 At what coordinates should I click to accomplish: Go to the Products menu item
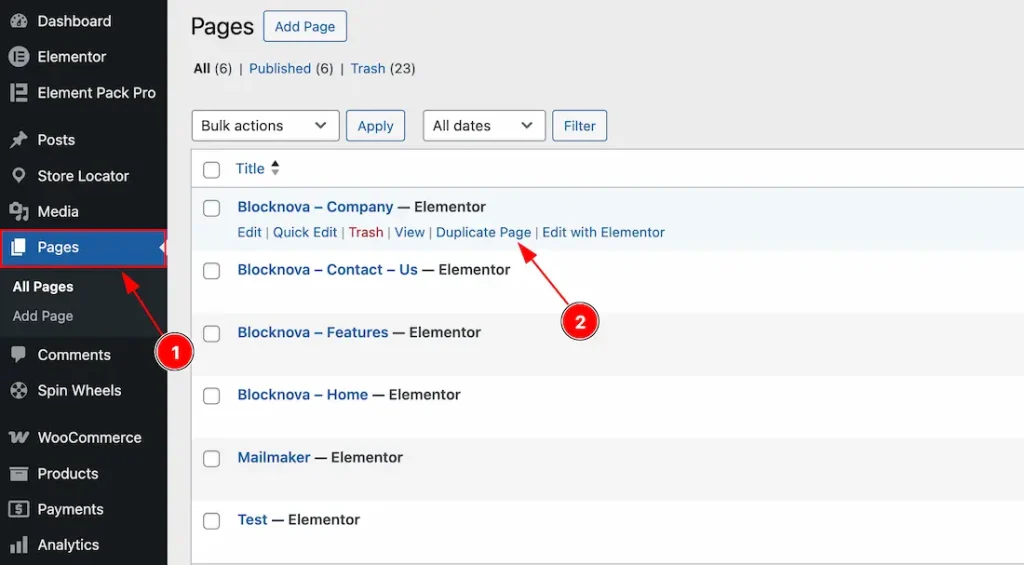coord(68,474)
